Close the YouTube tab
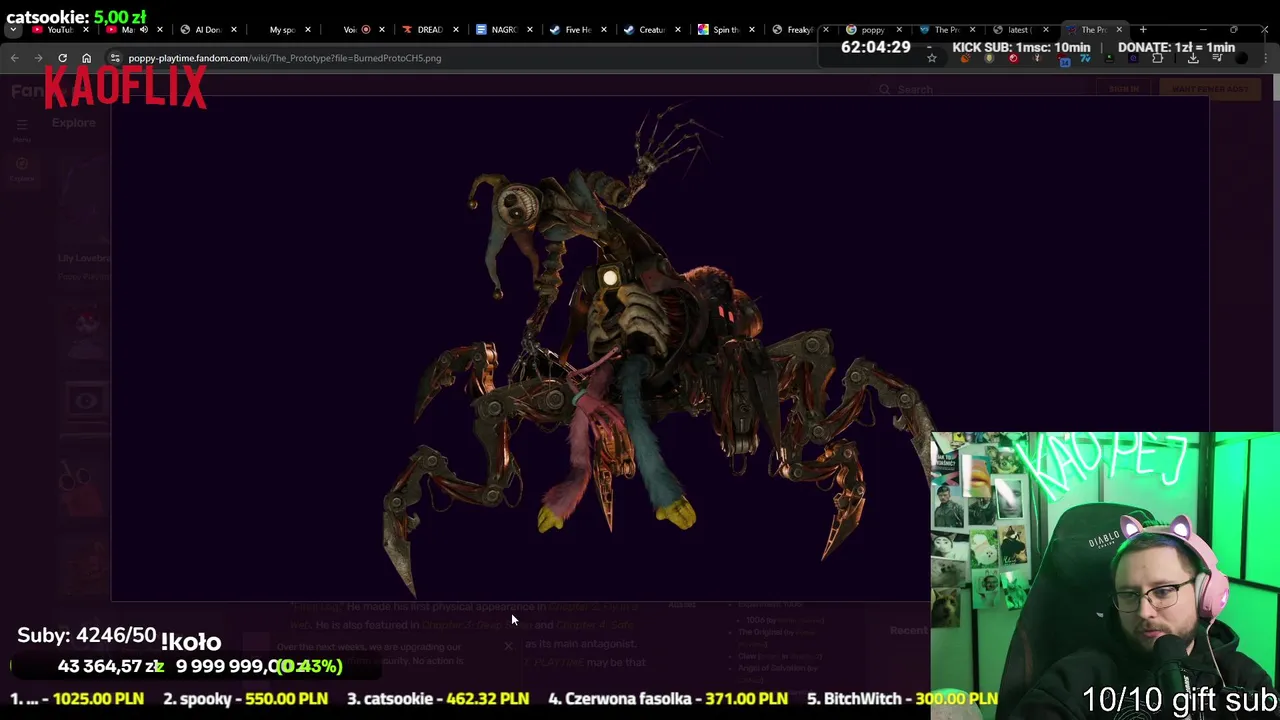This screenshot has width=1280, height=720. coord(85,30)
